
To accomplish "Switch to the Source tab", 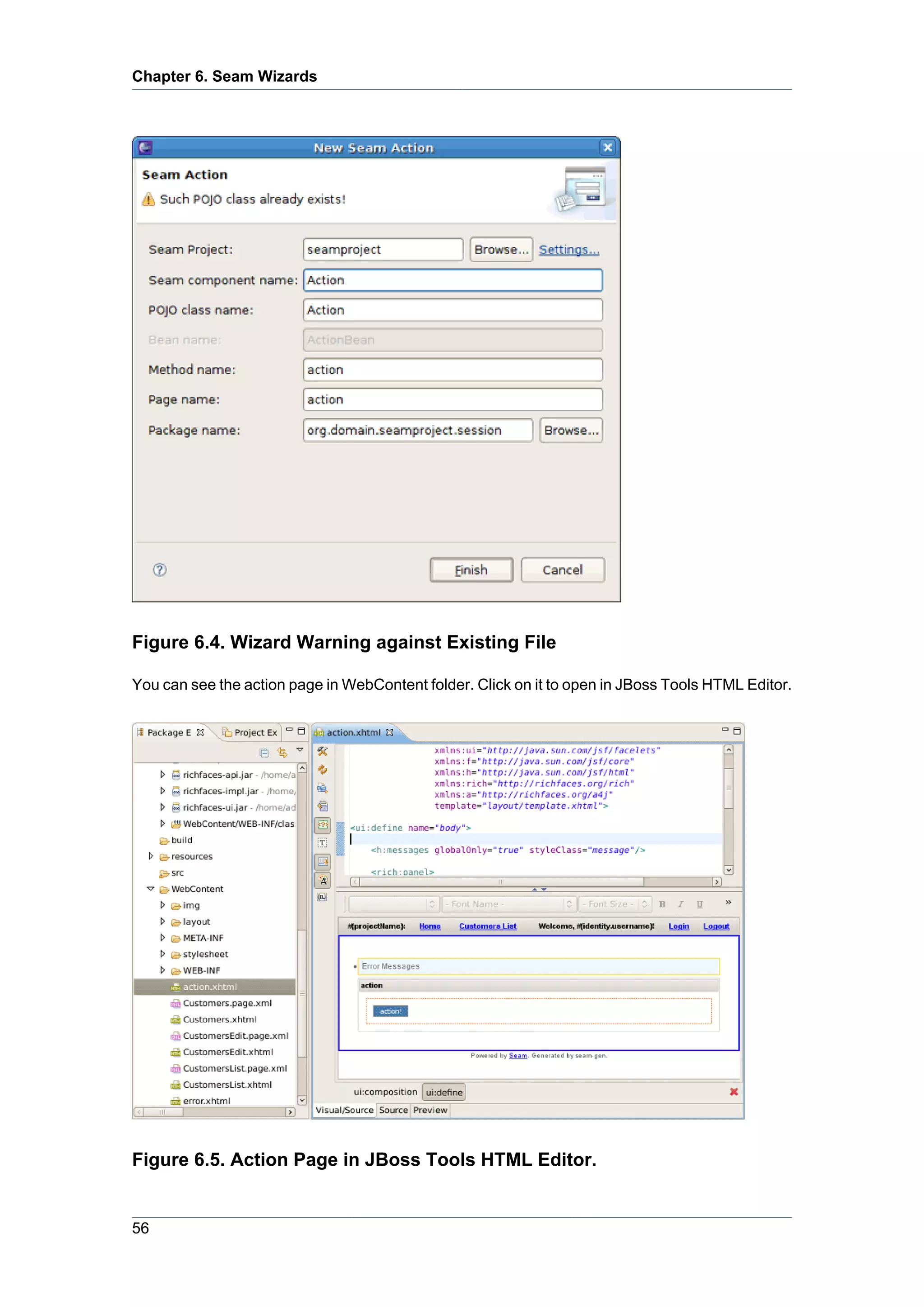I will pyautogui.click(x=393, y=1110).
